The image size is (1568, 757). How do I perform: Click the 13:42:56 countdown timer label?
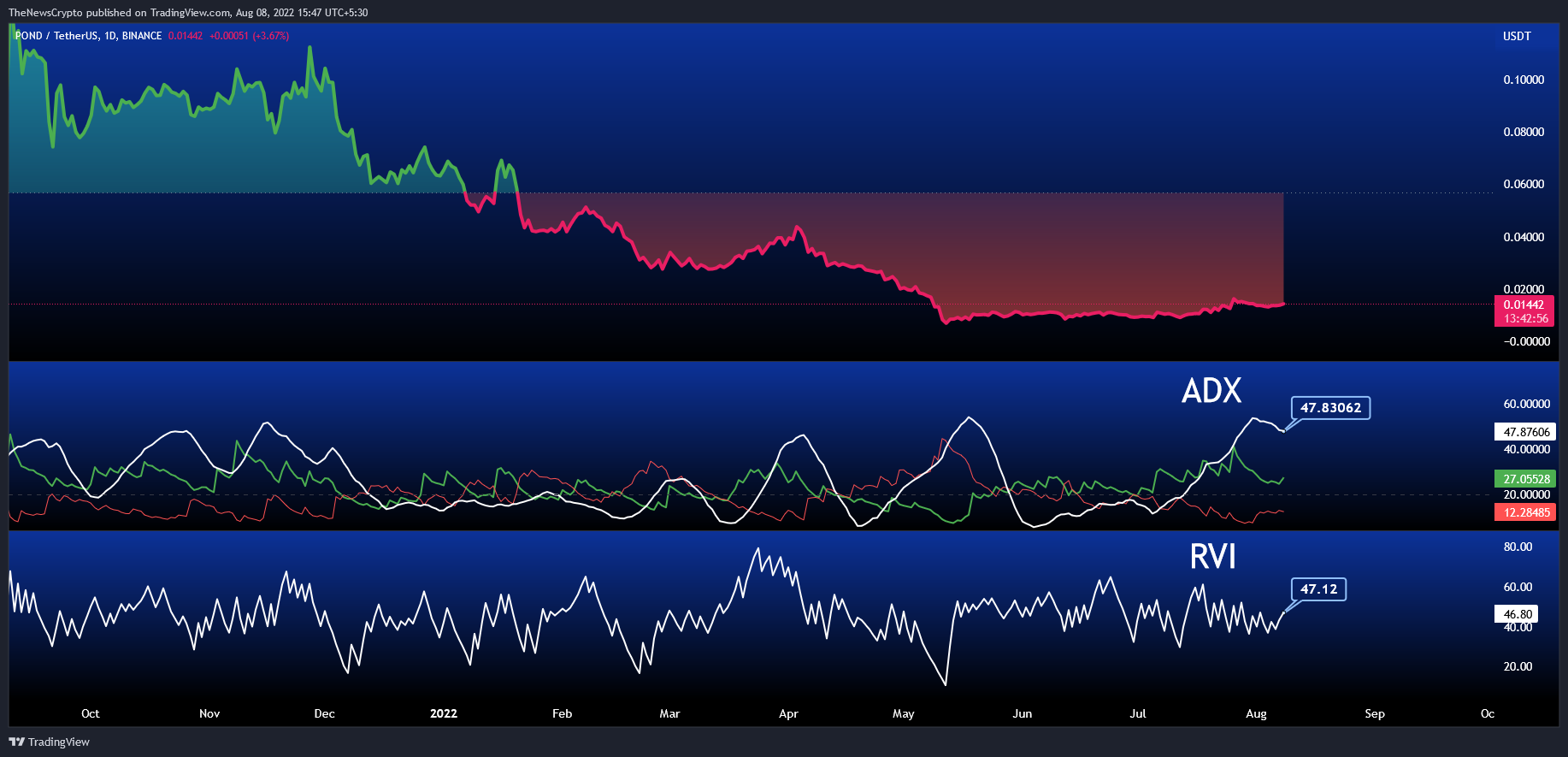pyautogui.click(x=1525, y=318)
